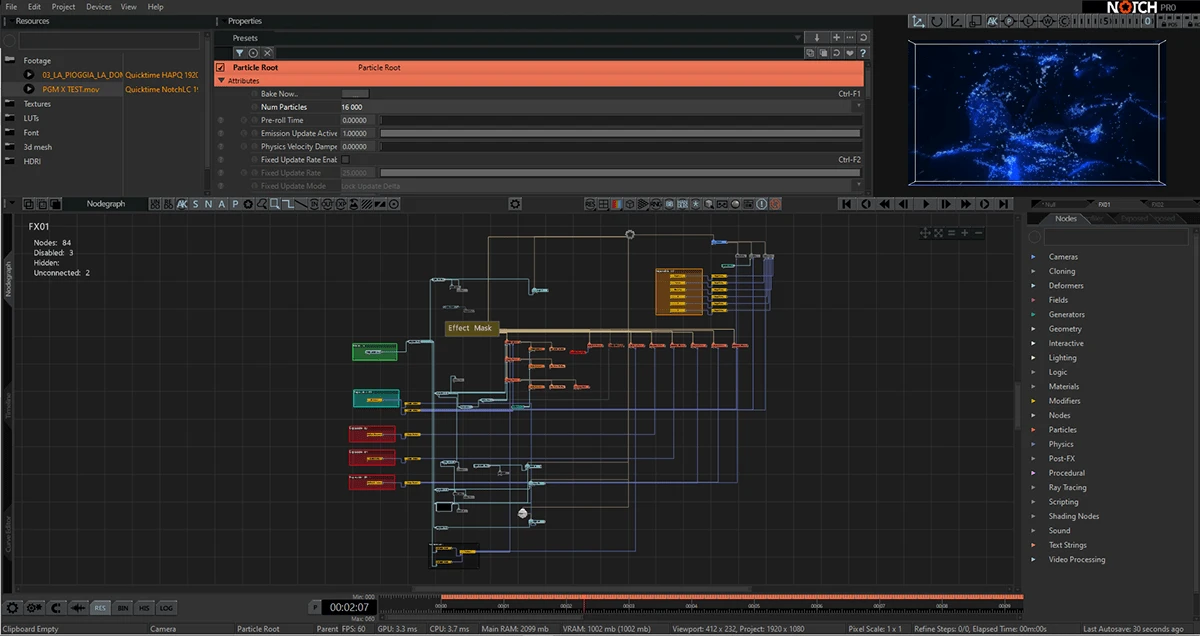The image size is (1200, 636).
Task: Click the AK icon in nodegraph toolbar
Action: pyautogui.click(x=182, y=204)
